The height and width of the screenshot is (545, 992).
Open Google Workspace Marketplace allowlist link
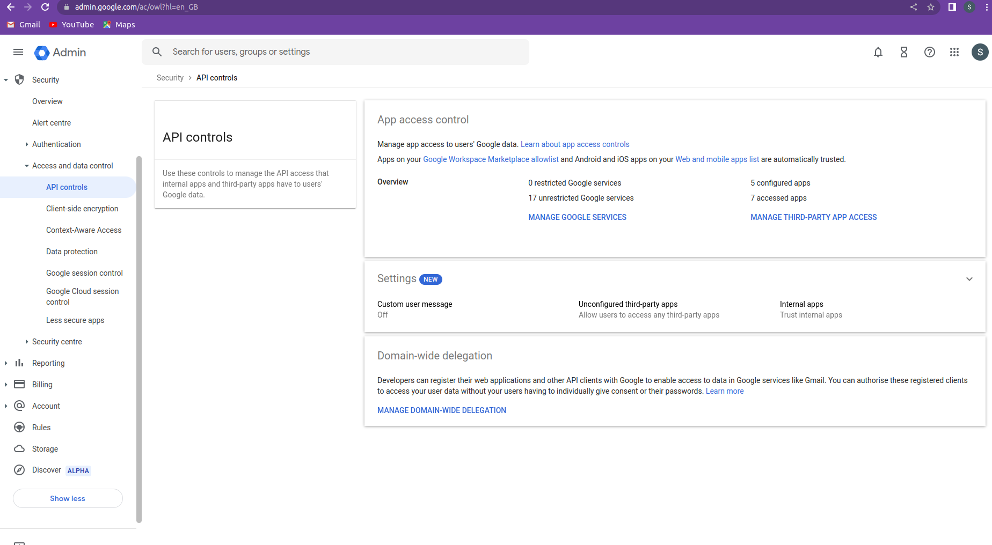pos(490,160)
